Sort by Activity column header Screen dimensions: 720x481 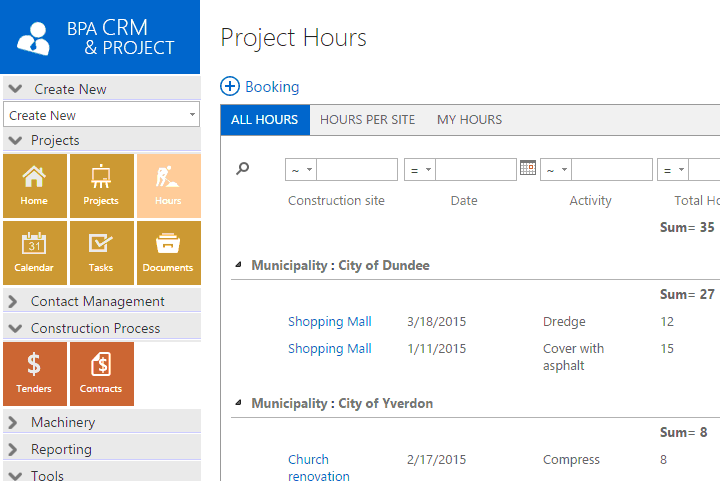[590, 201]
